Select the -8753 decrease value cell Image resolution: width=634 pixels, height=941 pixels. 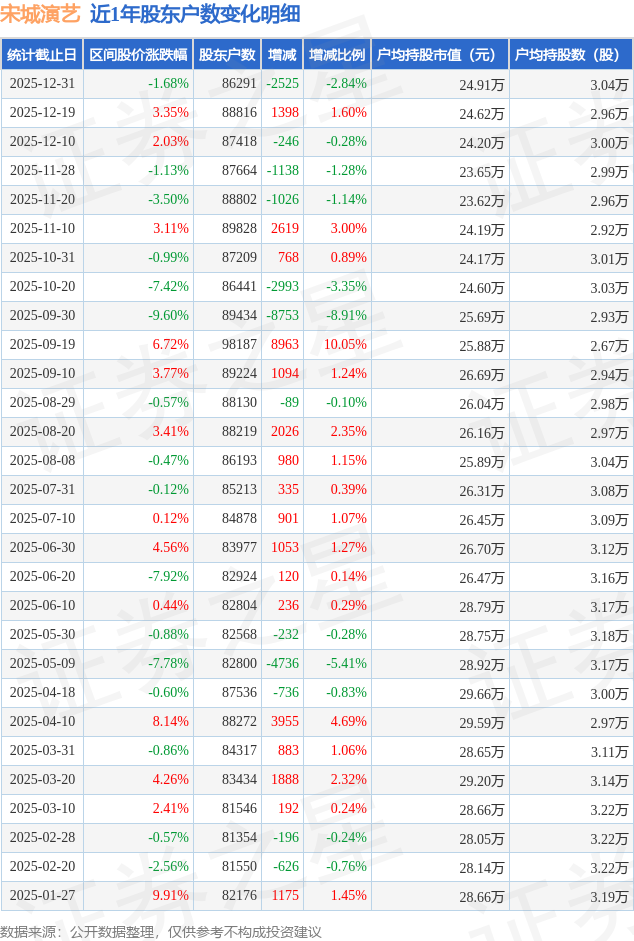click(x=283, y=316)
